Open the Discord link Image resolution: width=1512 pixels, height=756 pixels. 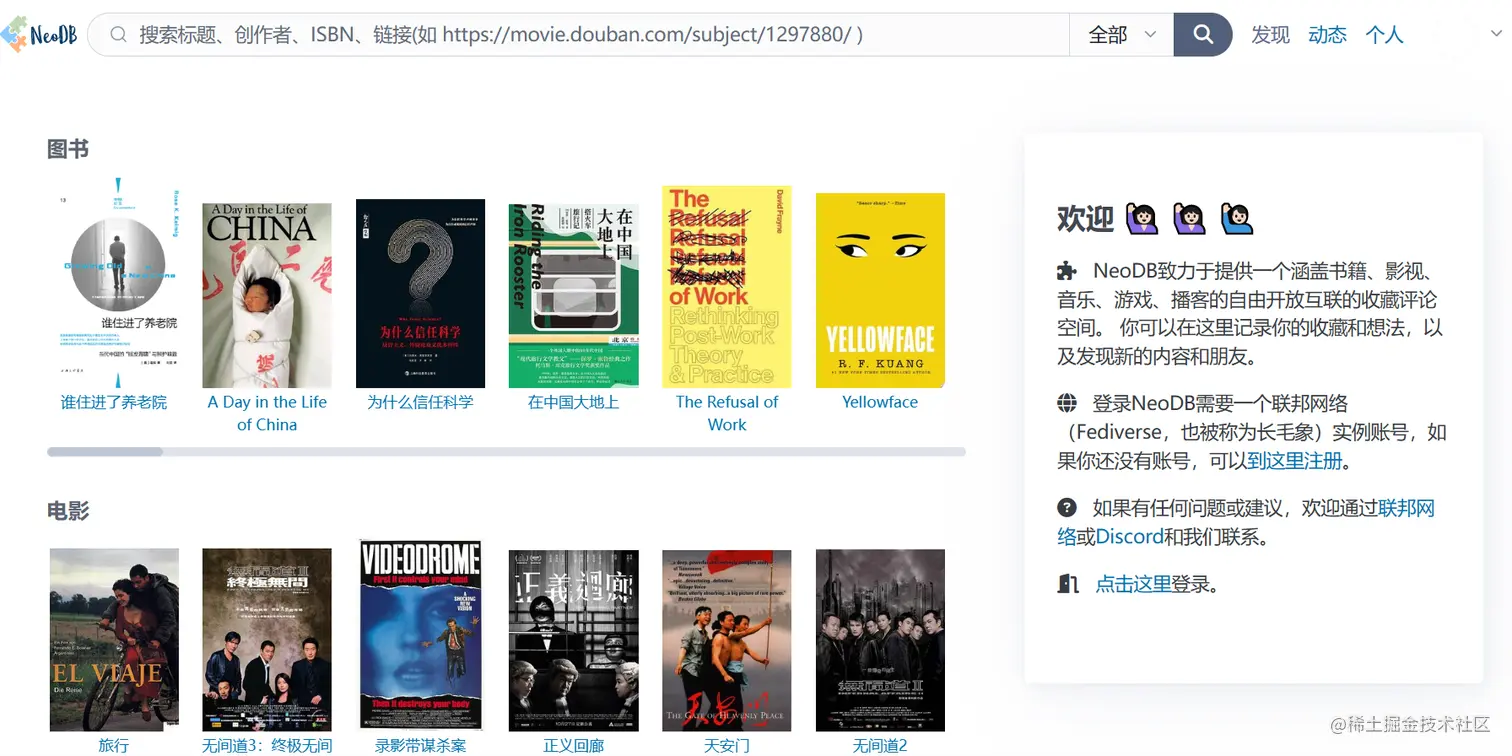(x=1129, y=537)
